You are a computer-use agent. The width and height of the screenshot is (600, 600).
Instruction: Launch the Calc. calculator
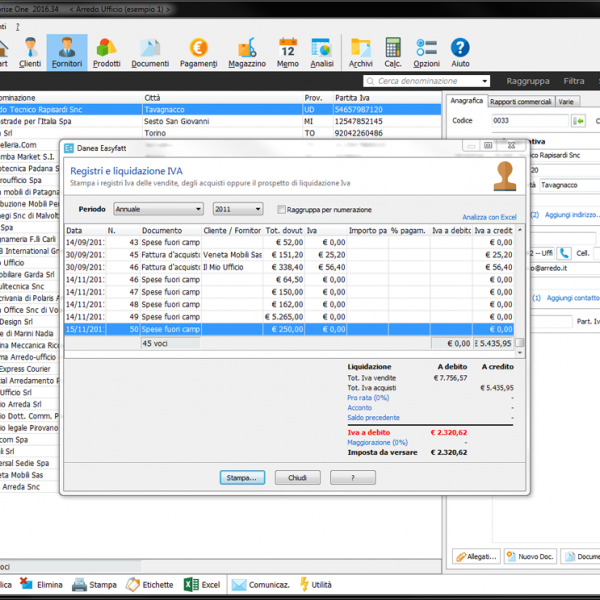[393, 52]
